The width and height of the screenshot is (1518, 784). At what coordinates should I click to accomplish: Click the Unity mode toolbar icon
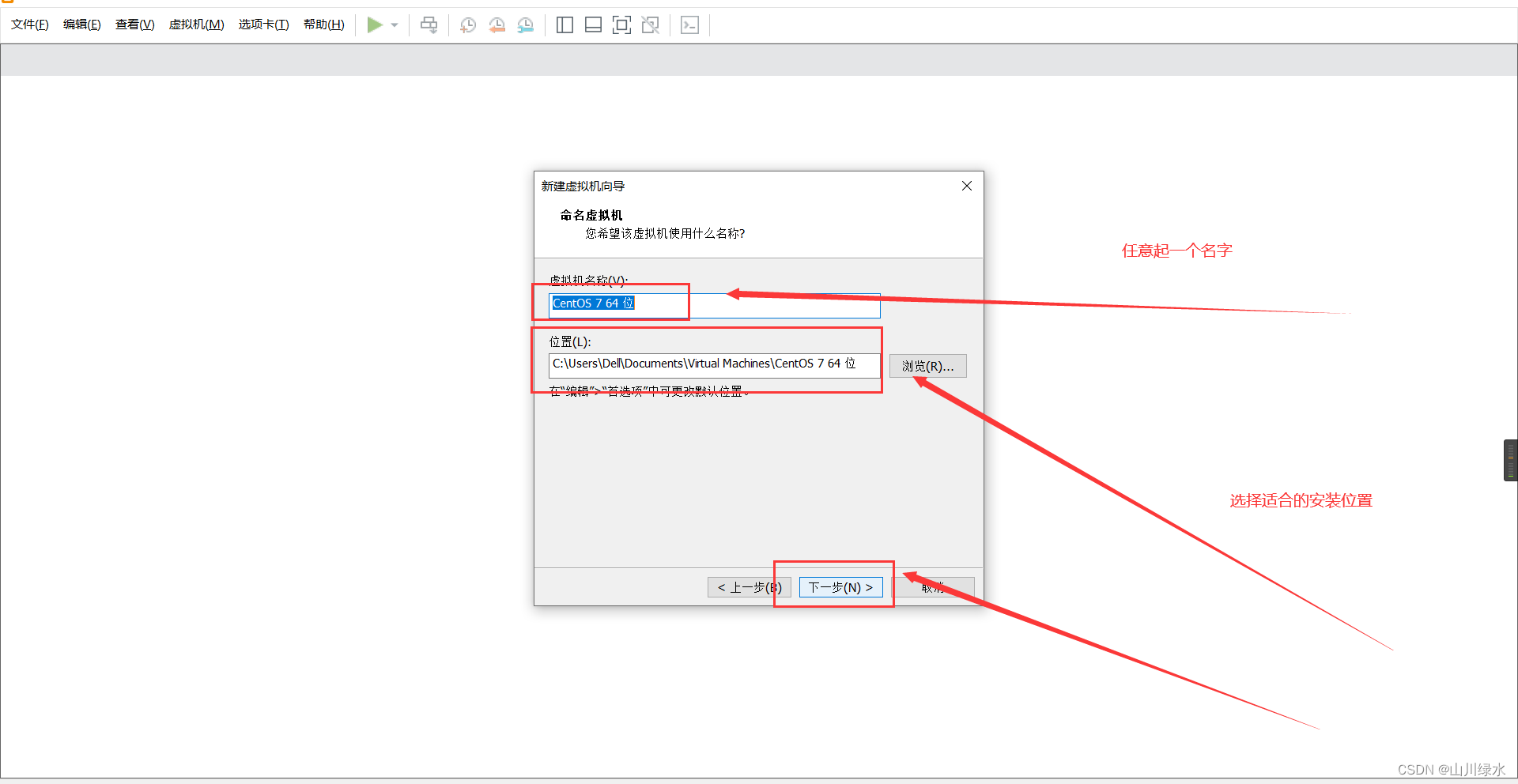tap(650, 25)
